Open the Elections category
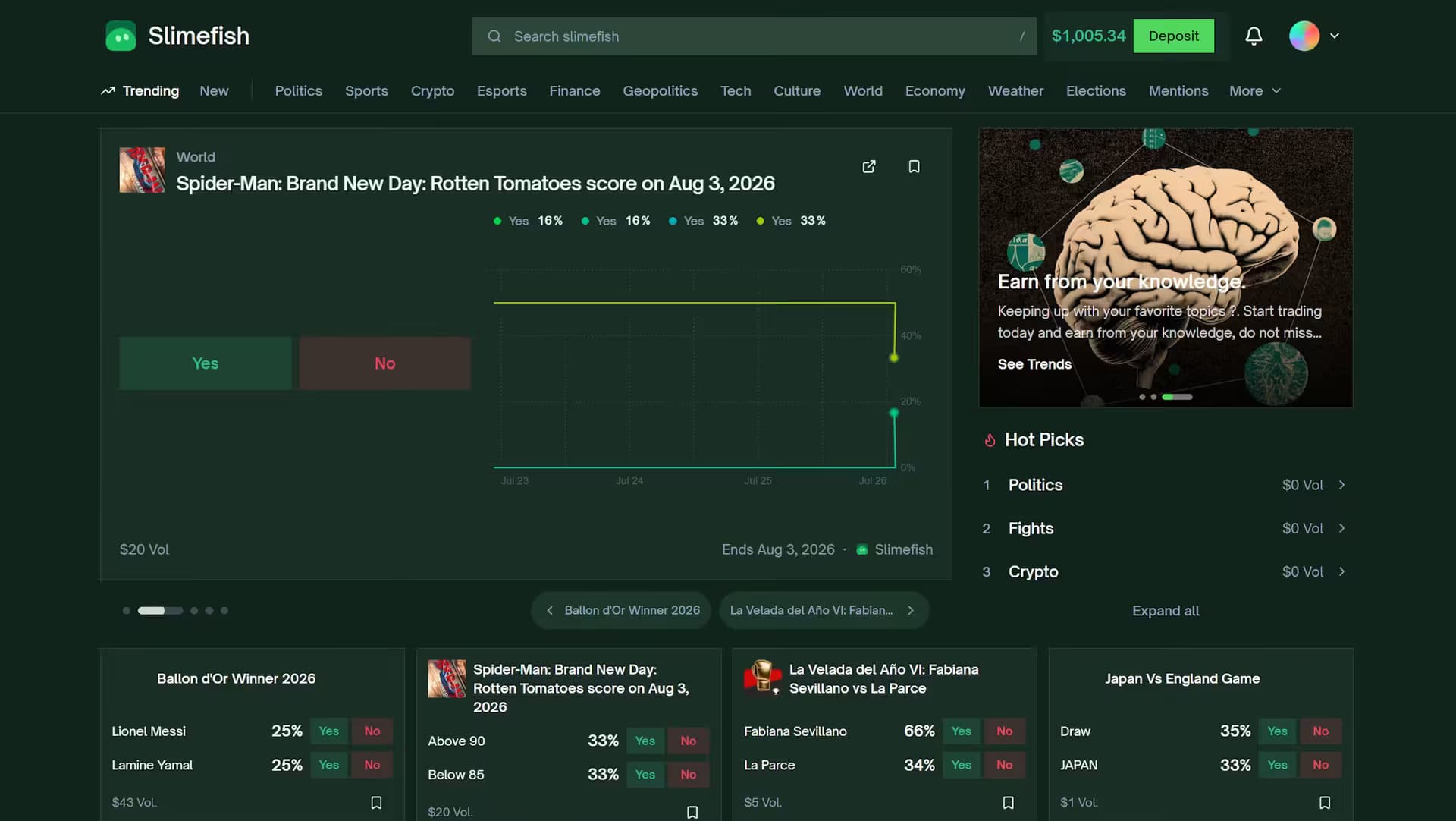1456x821 pixels. pos(1096,90)
